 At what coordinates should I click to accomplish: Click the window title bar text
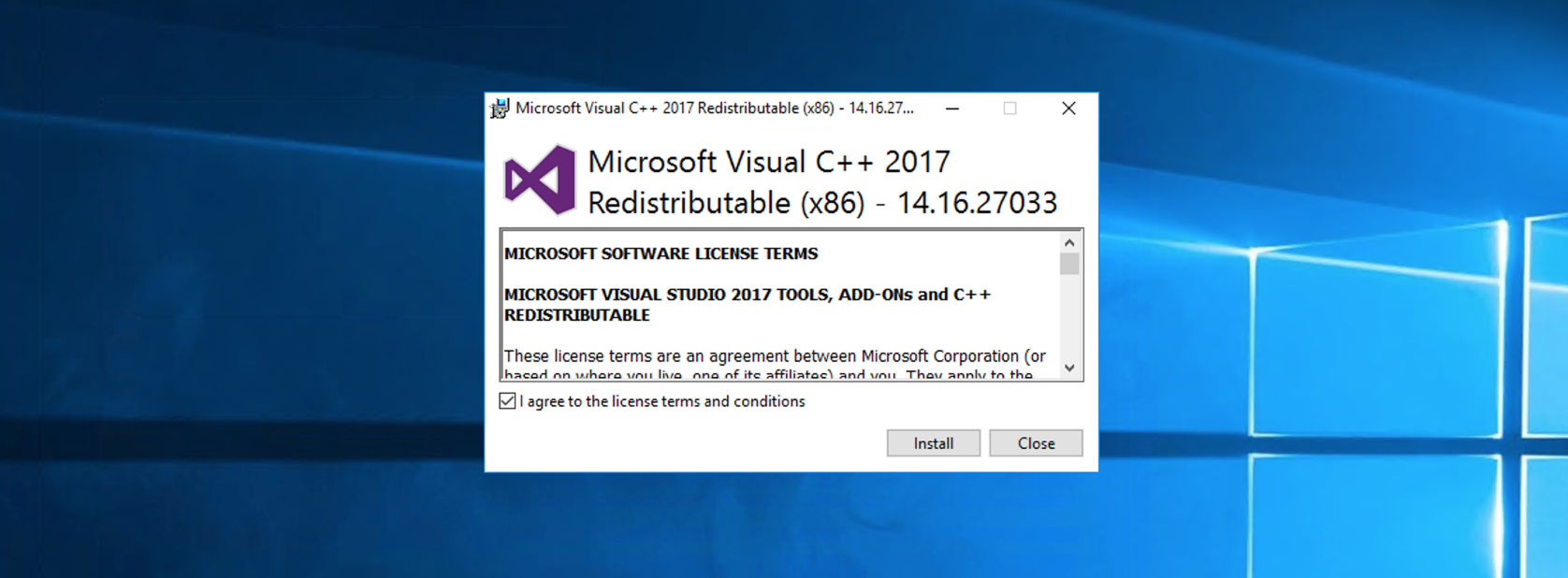point(714,108)
